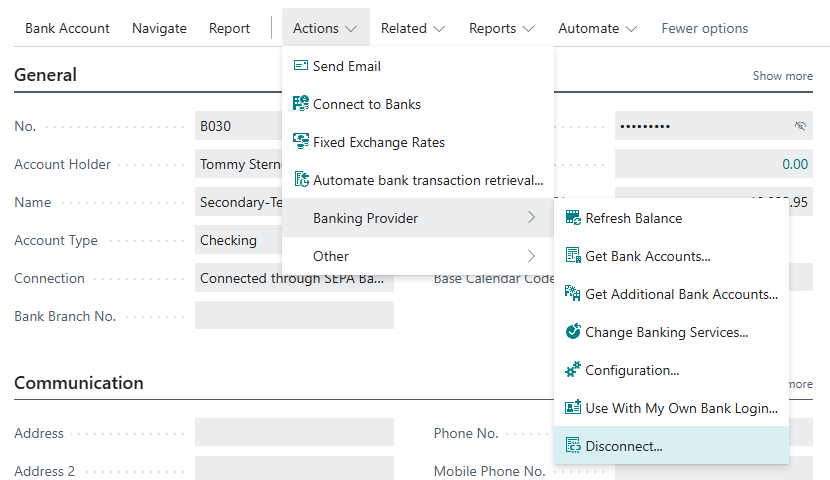Open the Reports dropdown menu
The height and width of the screenshot is (480, 830).
click(x=501, y=28)
